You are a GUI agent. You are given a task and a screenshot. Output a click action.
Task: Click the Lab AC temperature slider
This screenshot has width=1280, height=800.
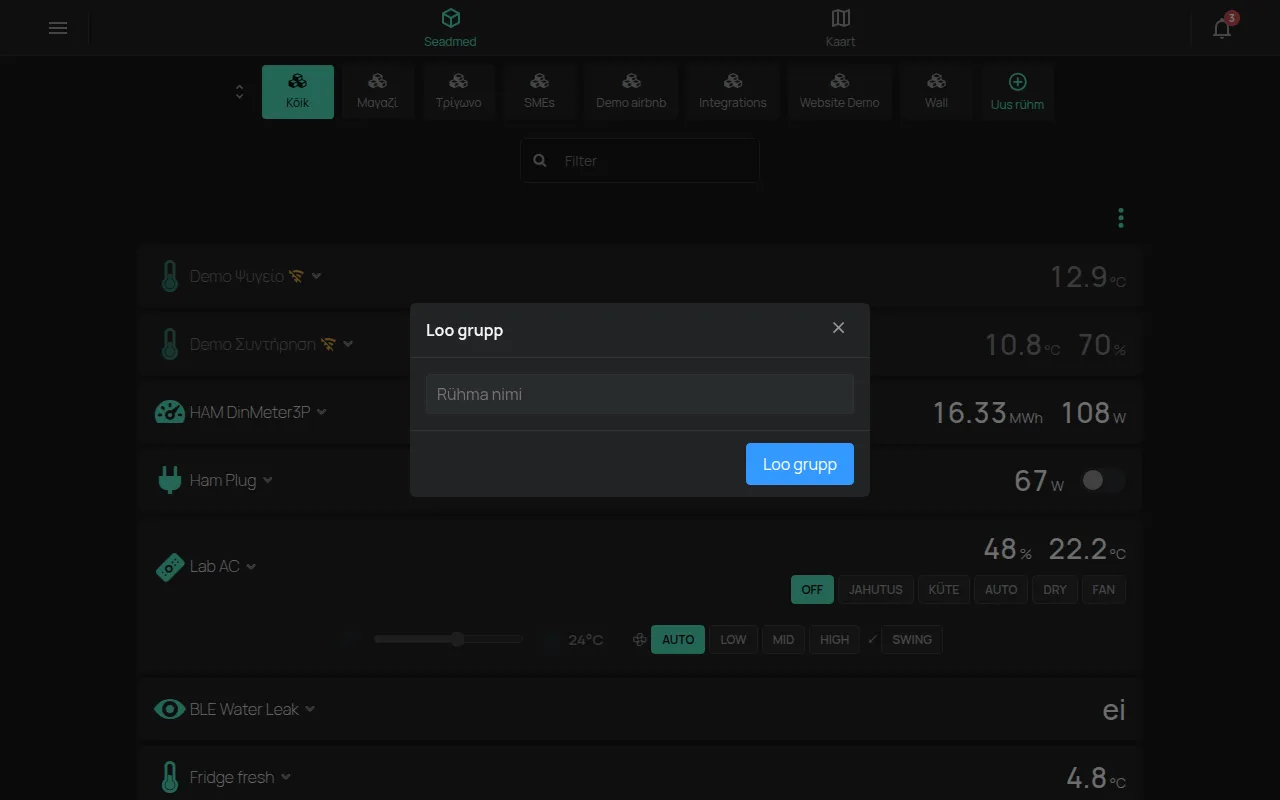coord(448,639)
